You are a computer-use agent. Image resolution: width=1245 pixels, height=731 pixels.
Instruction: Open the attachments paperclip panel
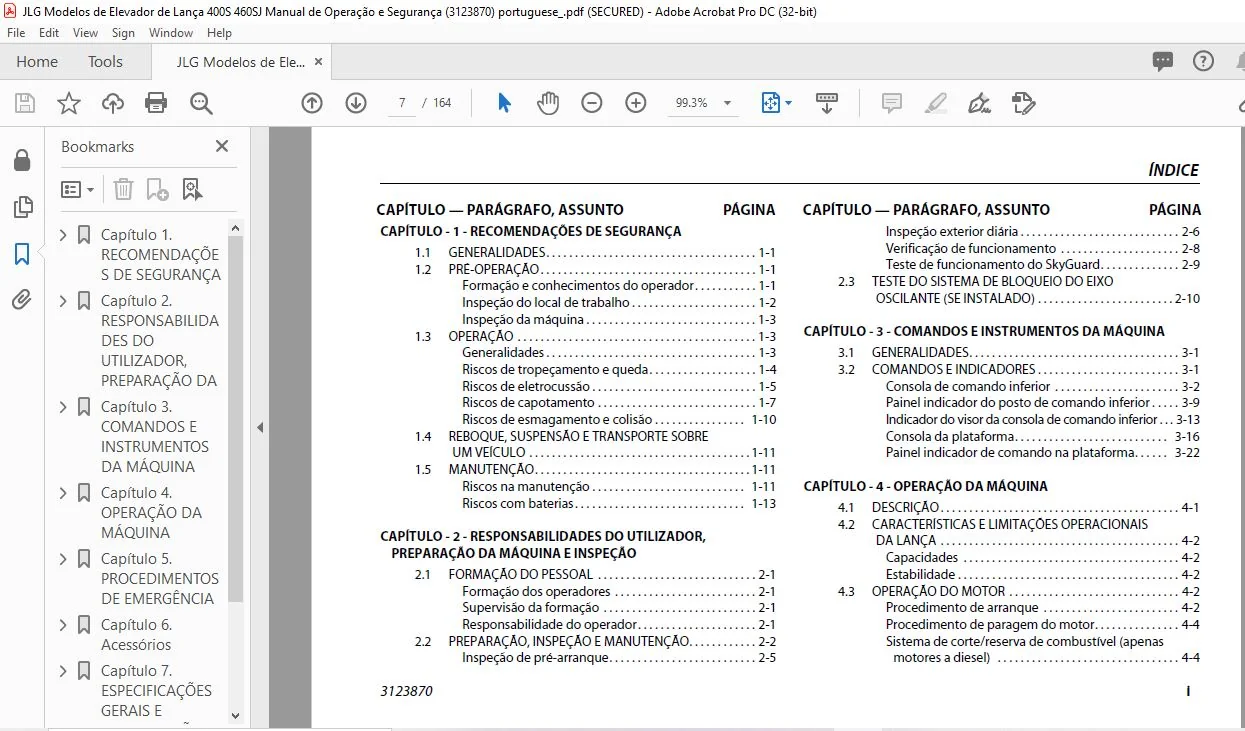(x=22, y=300)
